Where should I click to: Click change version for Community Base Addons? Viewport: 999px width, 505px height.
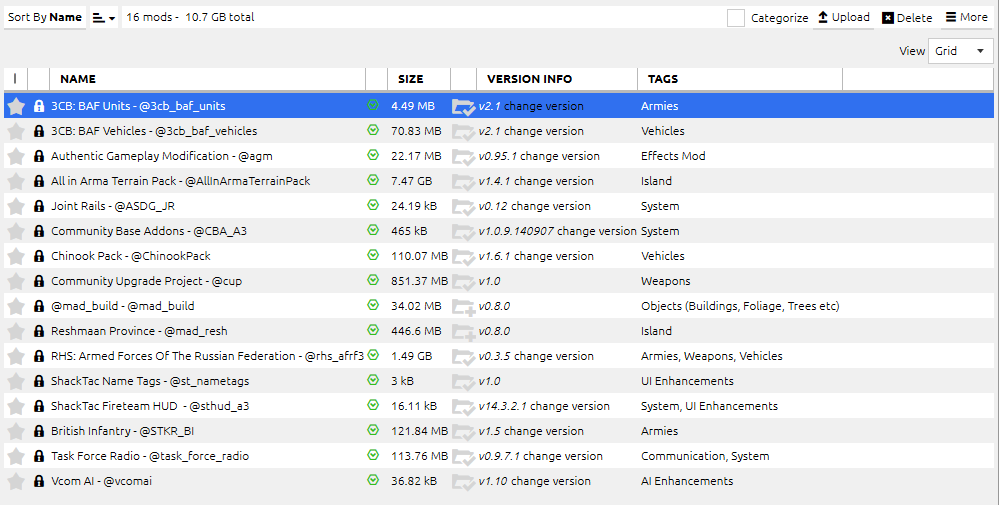pyautogui.click(x=596, y=231)
